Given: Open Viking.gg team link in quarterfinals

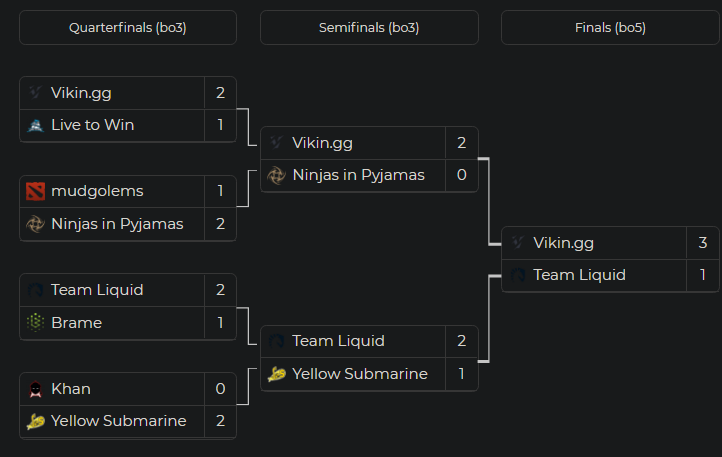Looking at the screenshot, I should click(81, 93).
